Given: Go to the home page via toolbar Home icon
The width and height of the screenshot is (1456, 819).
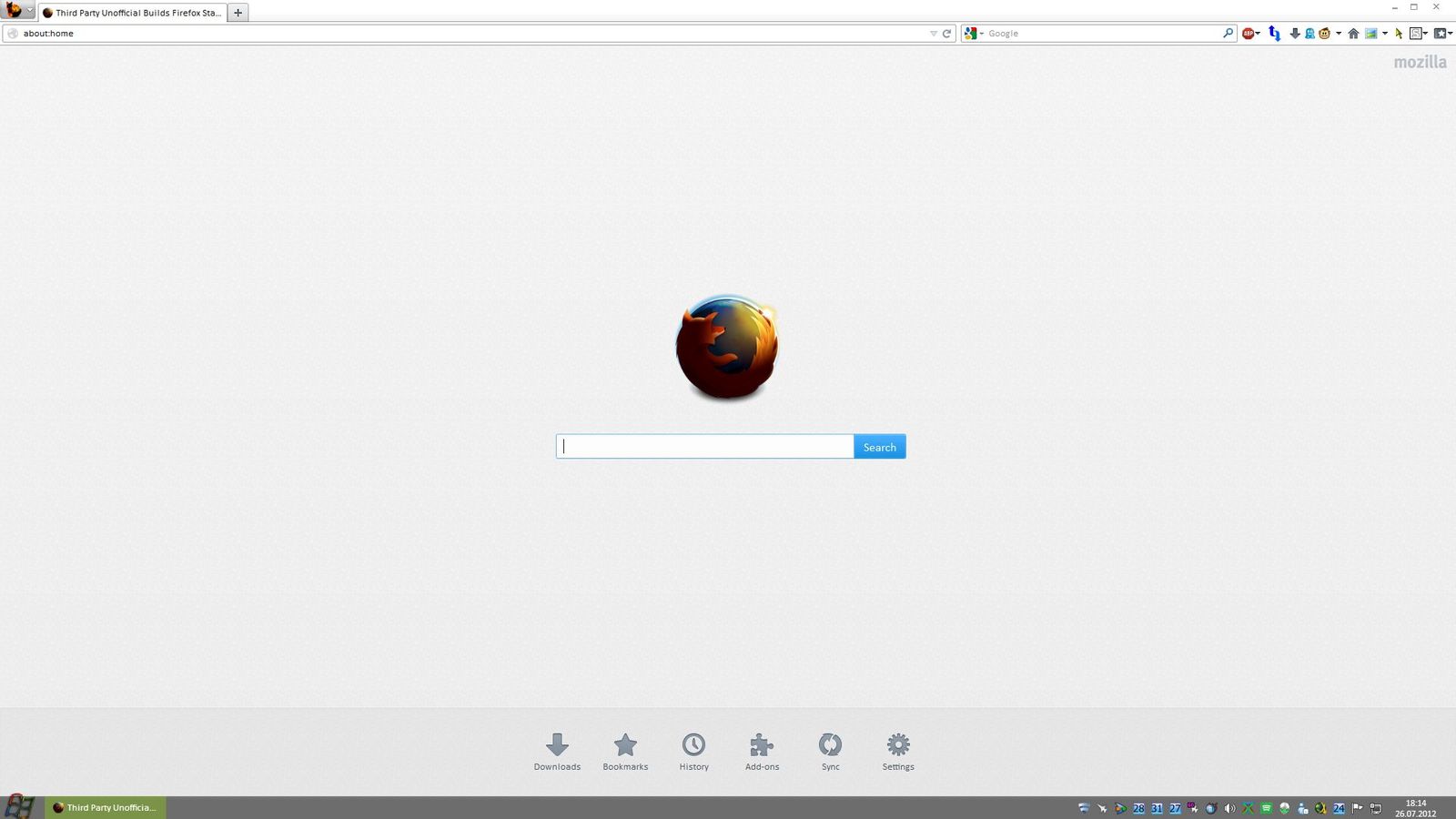Looking at the screenshot, I should pos(1353,34).
